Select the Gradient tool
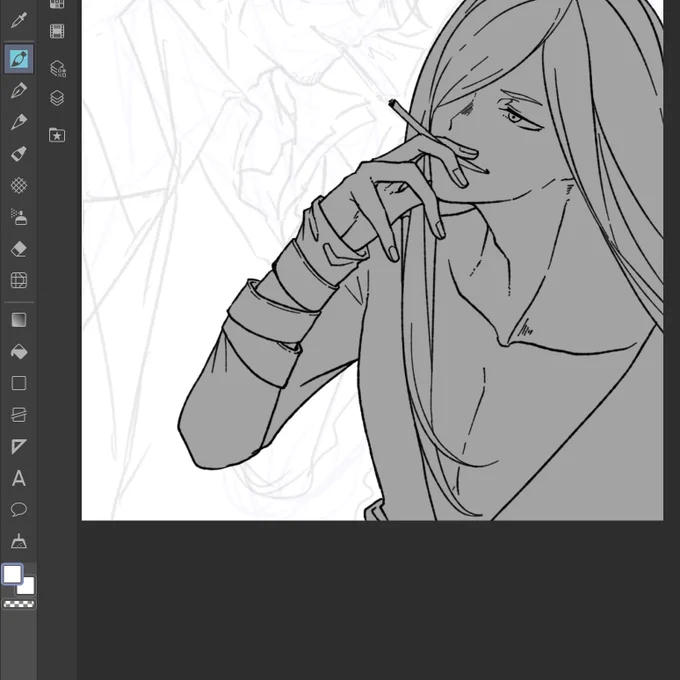Screen dimensions: 680x680 (x=19, y=320)
